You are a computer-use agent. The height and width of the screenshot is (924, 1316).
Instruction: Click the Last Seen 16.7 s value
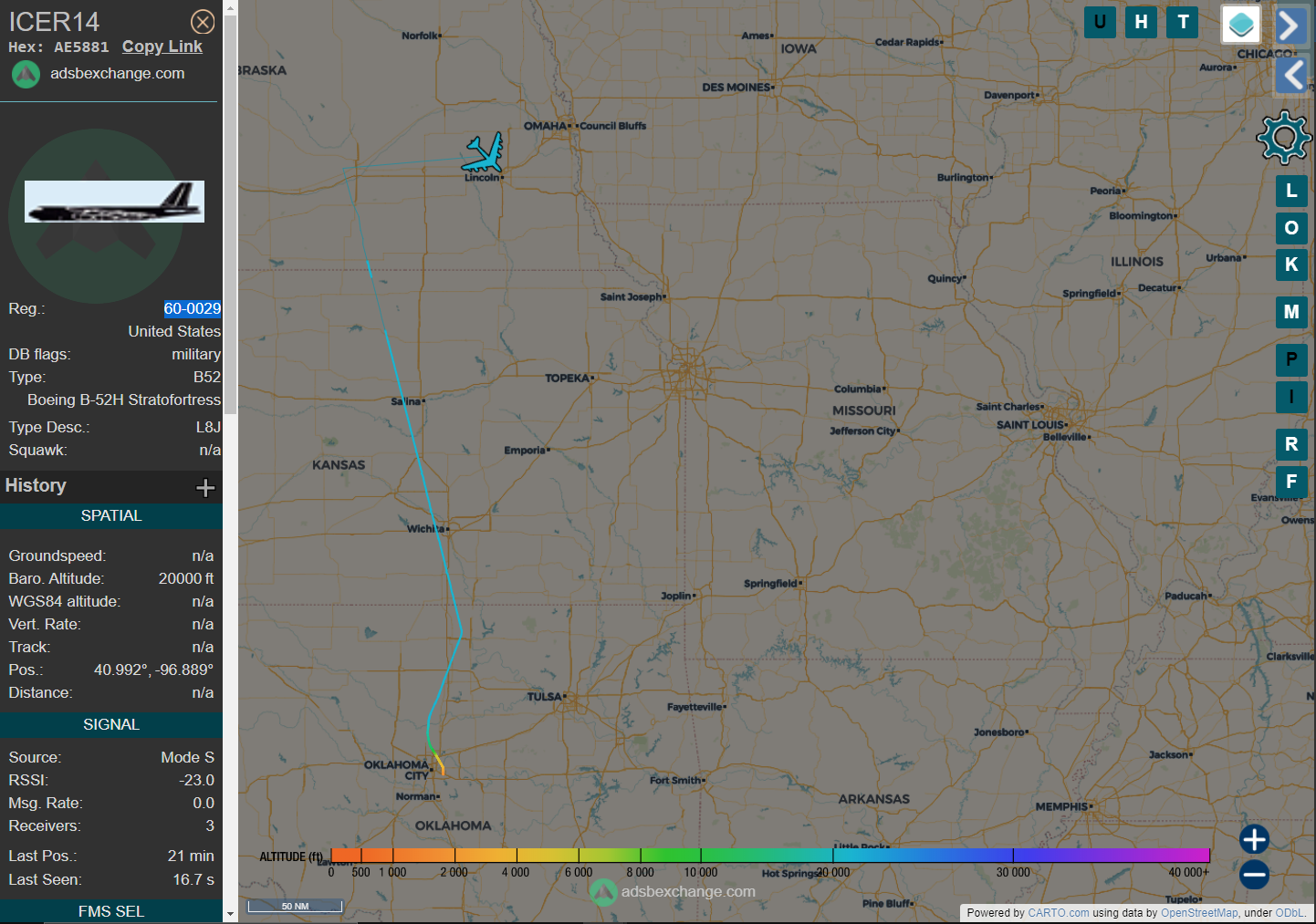(193, 879)
